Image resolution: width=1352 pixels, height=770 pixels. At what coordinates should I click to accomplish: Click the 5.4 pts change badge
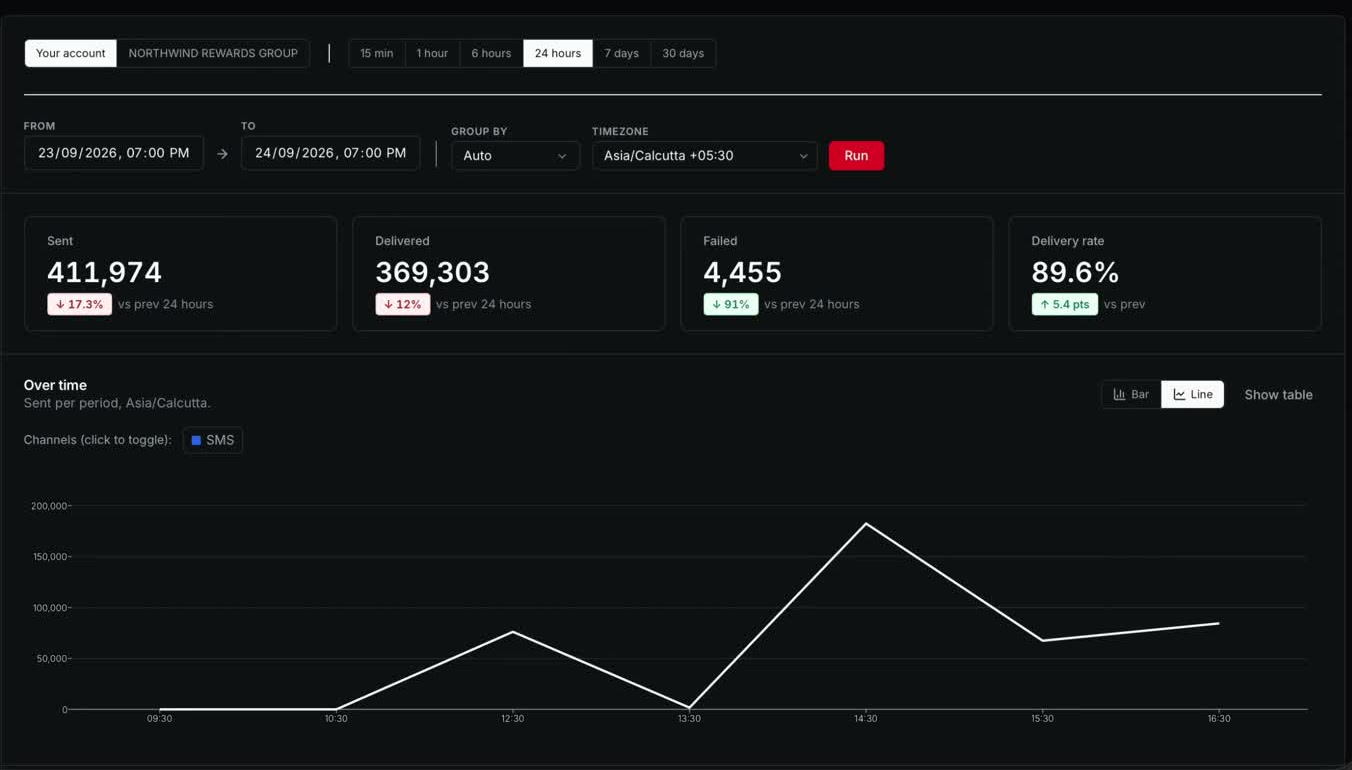pyautogui.click(x=1065, y=304)
